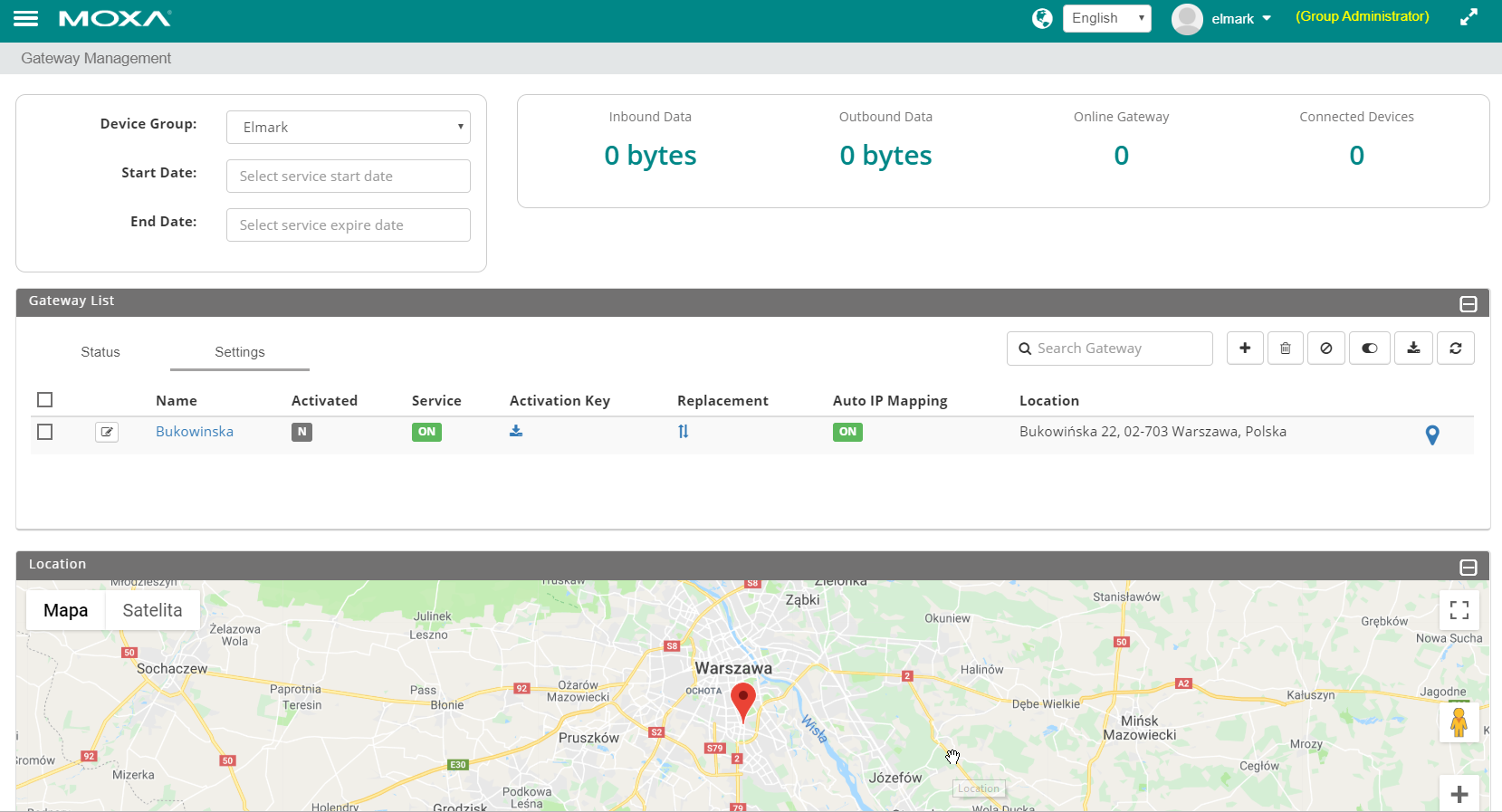Show Bukowinska location pin on map
Screen dimensions: 1502x812
pyautogui.click(x=1431, y=435)
